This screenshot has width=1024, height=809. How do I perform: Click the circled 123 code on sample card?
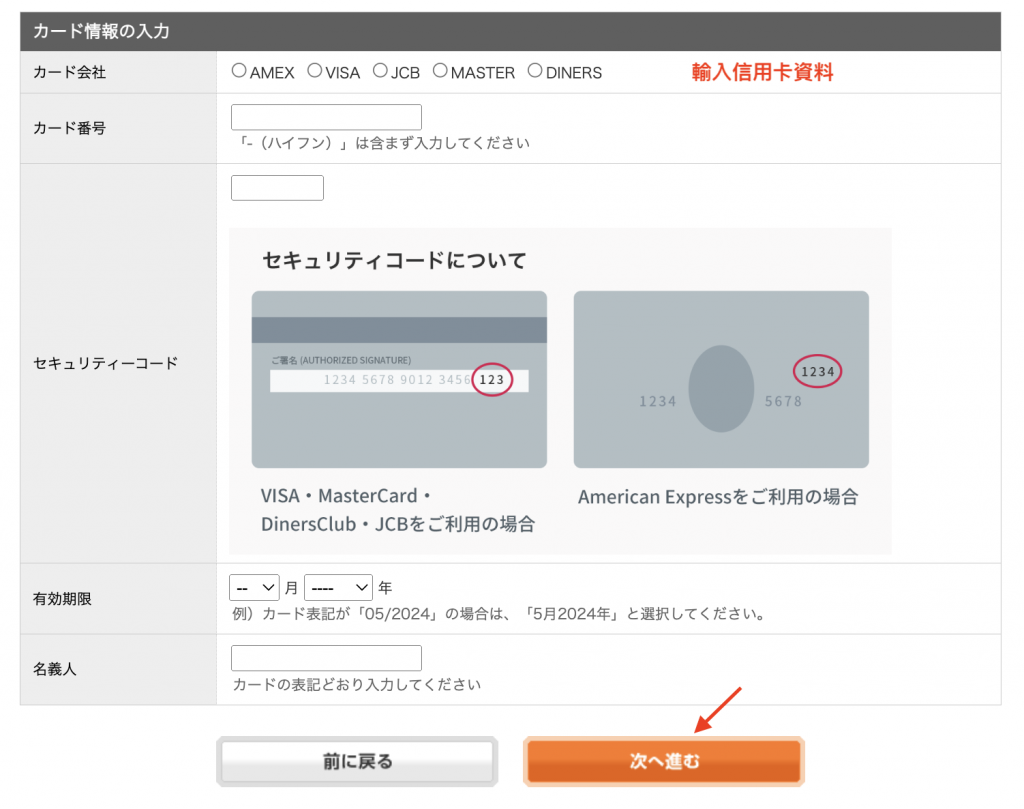[x=491, y=380]
